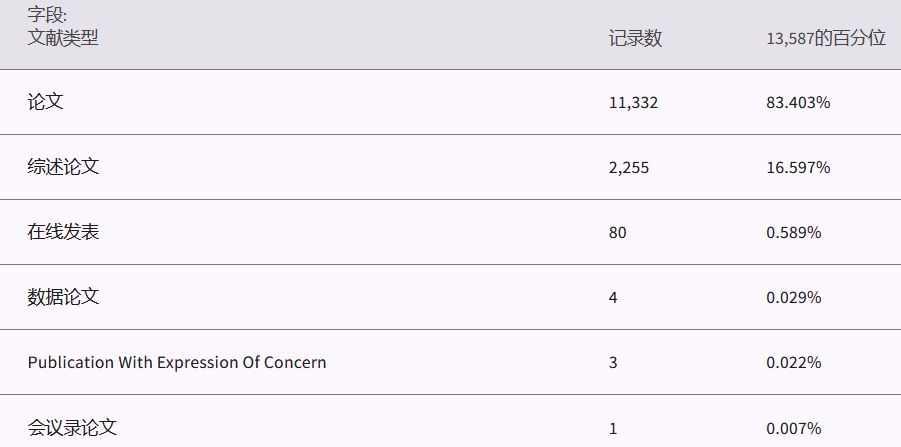Click the 数据论文 record count 4
Image resolution: width=901 pixels, height=447 pixels.
tap(613, 298)
